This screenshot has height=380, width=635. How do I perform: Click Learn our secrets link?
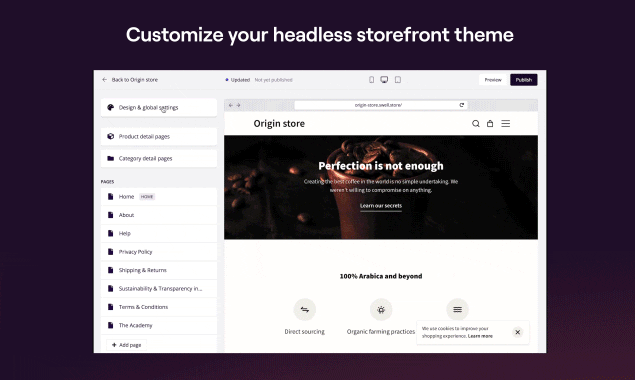381,206
